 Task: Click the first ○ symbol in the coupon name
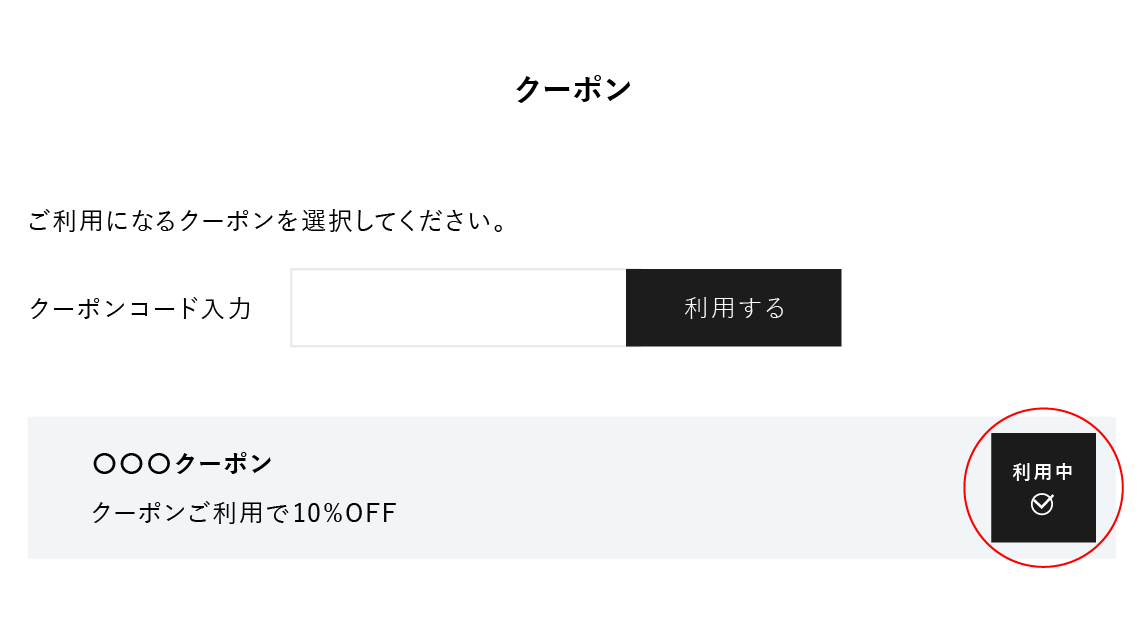[105, 464]
